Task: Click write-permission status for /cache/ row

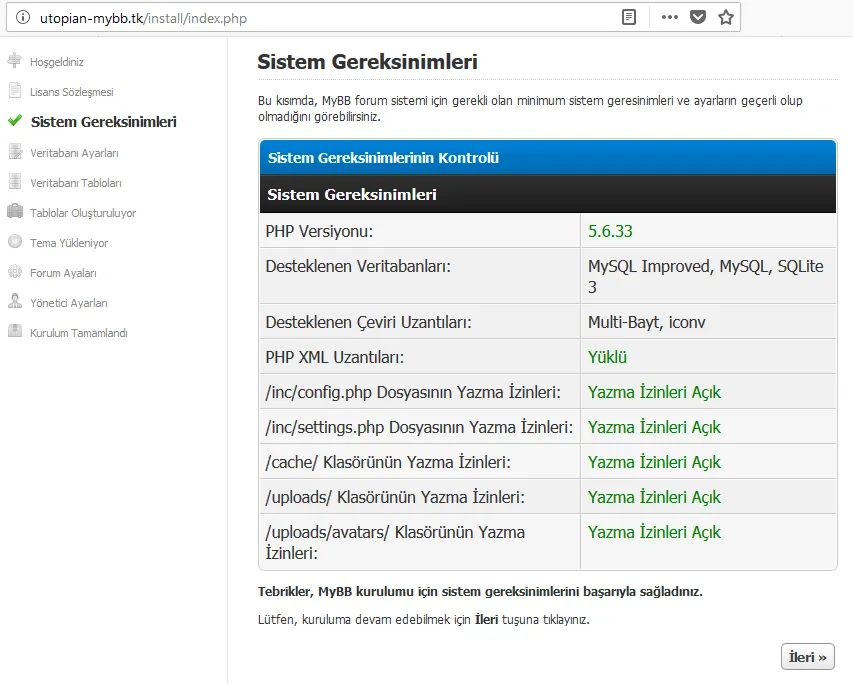Action: pyautogui.click(x=654, y=462)
